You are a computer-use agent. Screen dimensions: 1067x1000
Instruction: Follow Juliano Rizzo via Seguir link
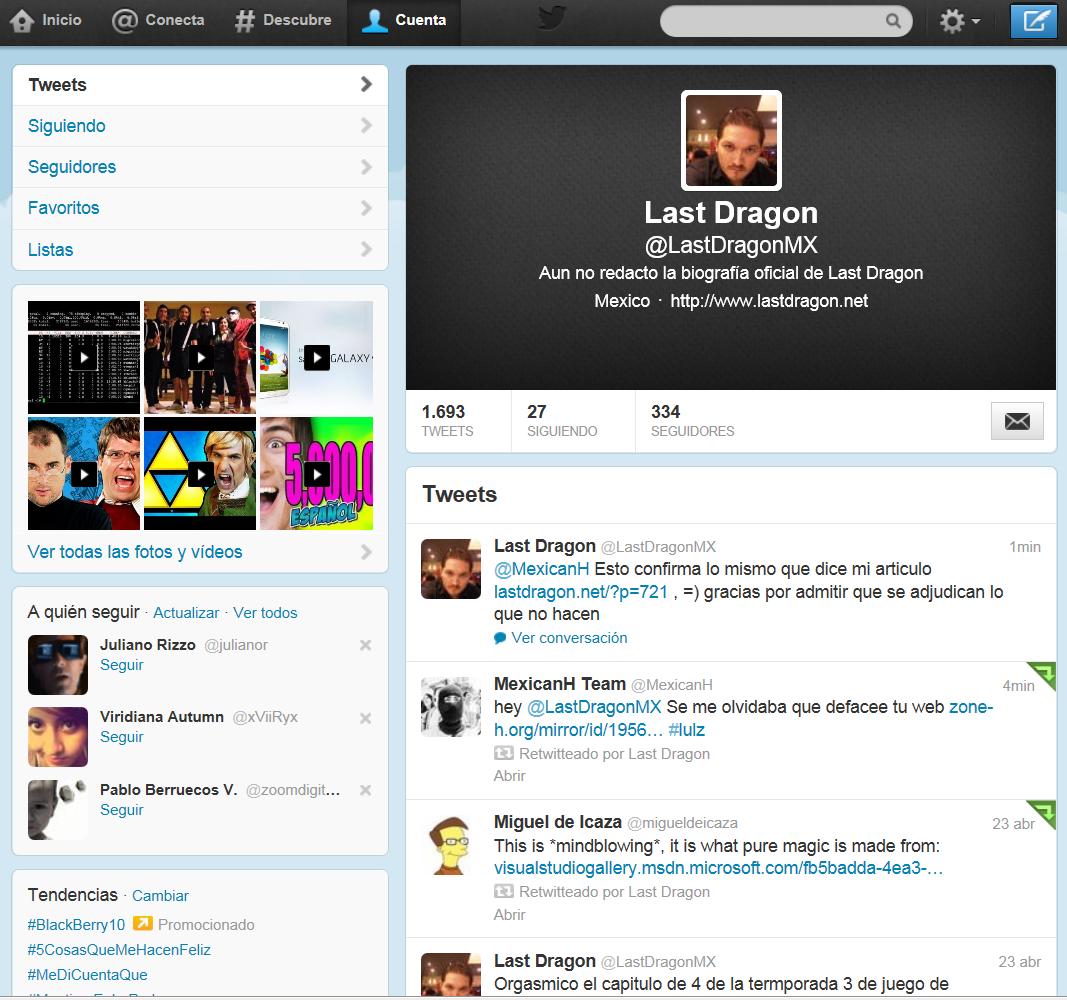pyautogui.click(x=122, y=665)
